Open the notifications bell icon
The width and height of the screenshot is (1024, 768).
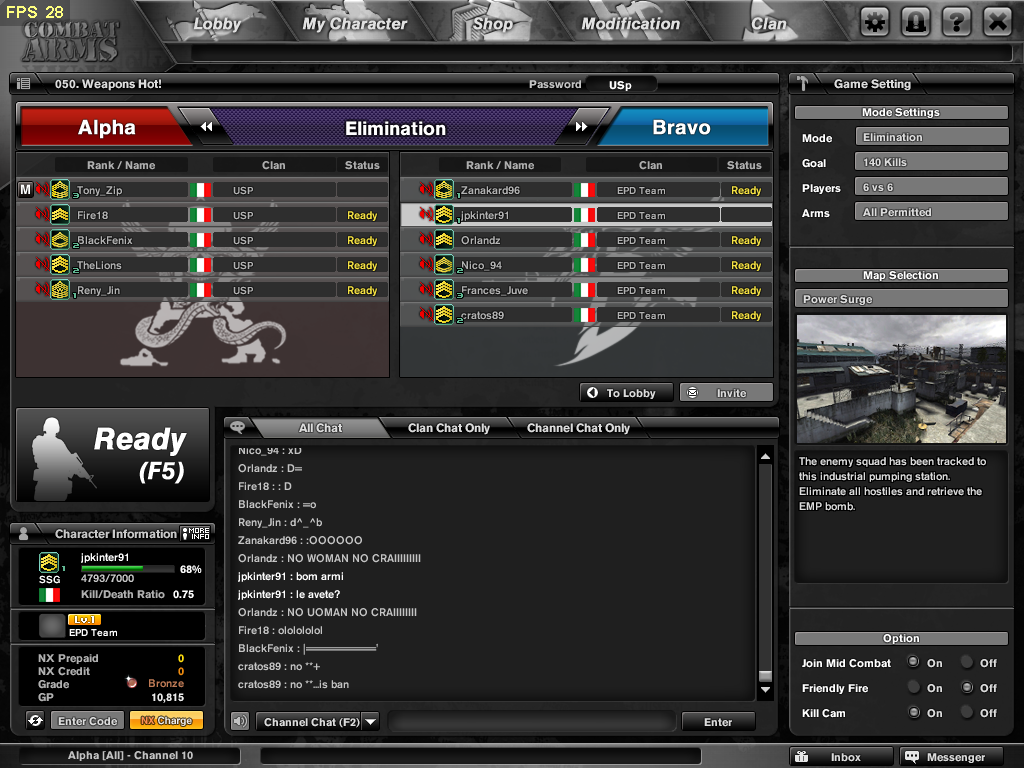916,23
